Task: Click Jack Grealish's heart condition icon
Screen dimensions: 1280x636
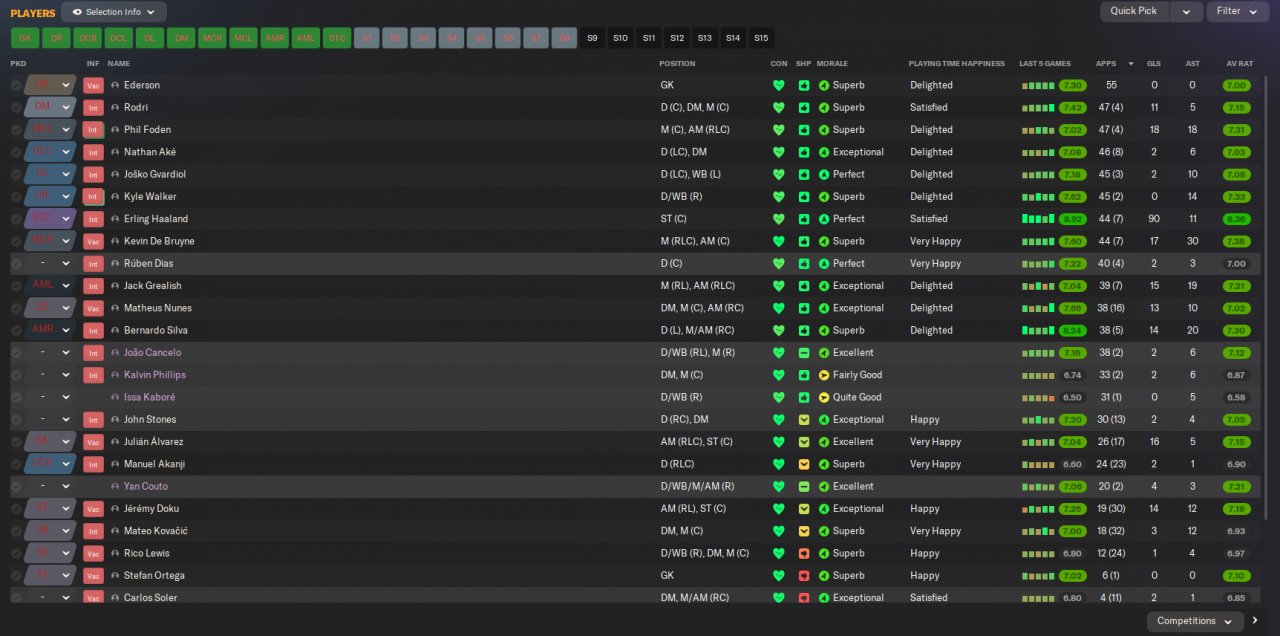Action: click(779, 286)
